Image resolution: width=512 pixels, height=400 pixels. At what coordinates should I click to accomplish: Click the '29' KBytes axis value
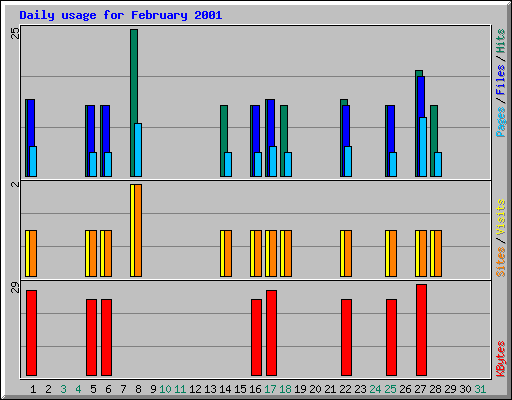(x=15, y=287)
